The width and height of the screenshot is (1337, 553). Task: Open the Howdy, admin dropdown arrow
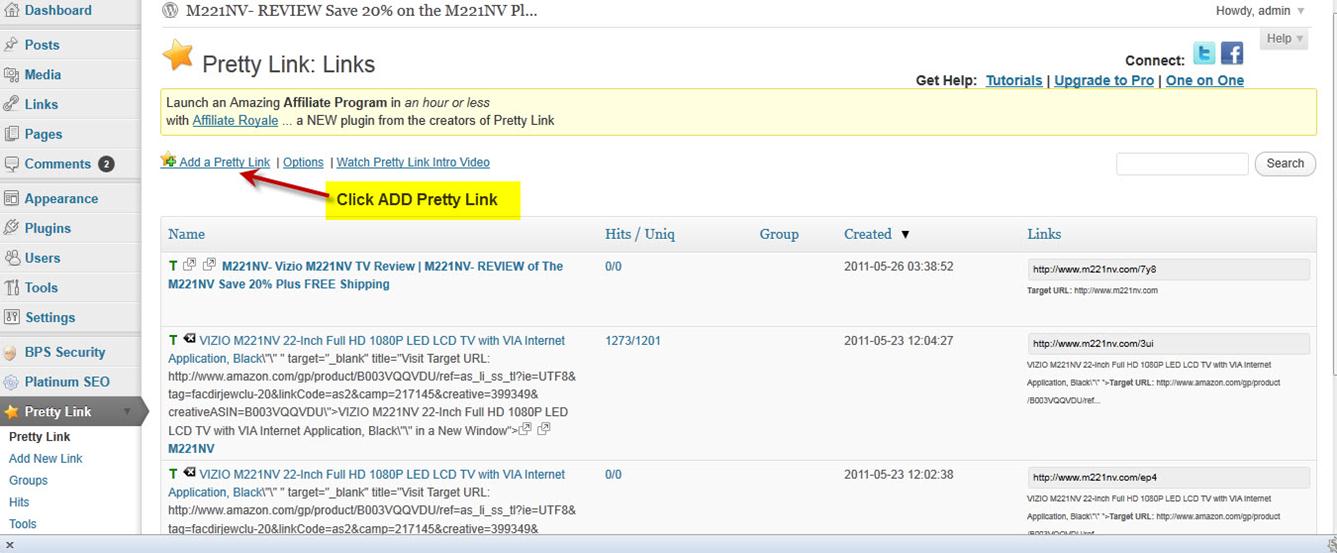(x=1301, y=11)
